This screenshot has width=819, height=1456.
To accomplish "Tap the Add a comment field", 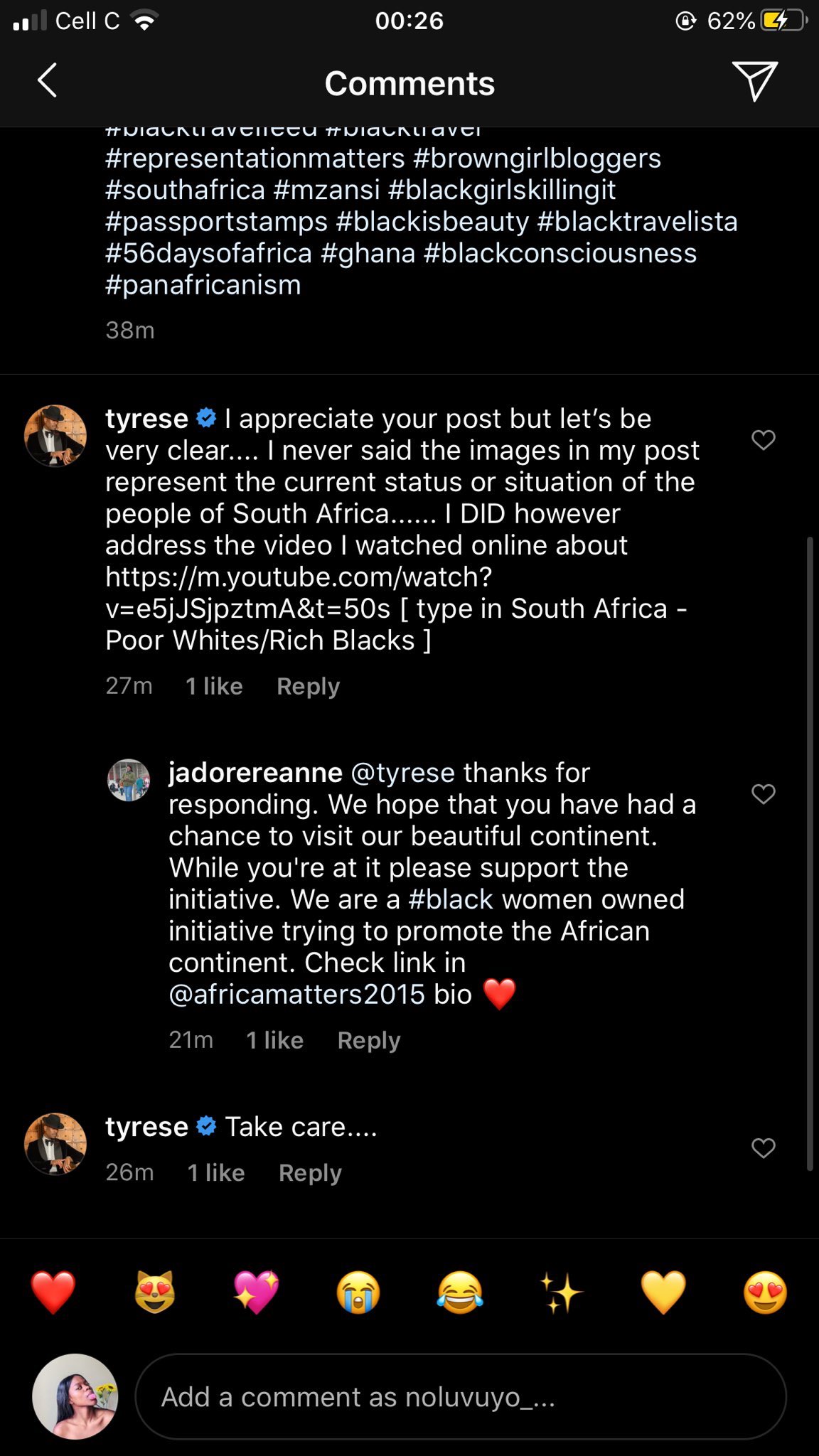I will point(460,1397).
